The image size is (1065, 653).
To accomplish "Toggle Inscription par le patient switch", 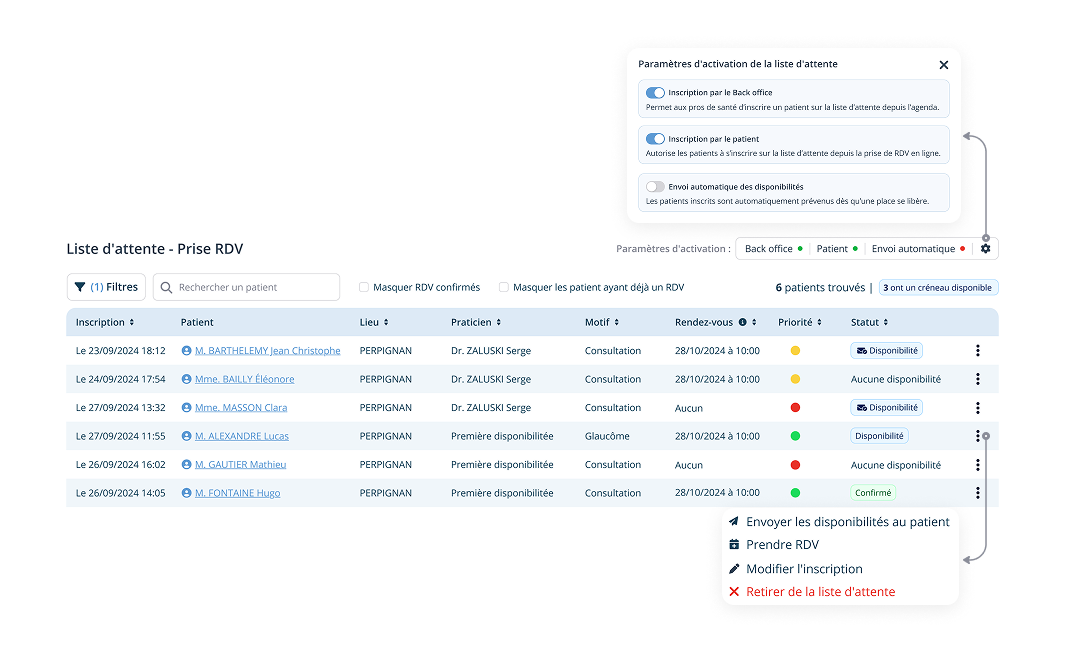I will pos(655,139).
